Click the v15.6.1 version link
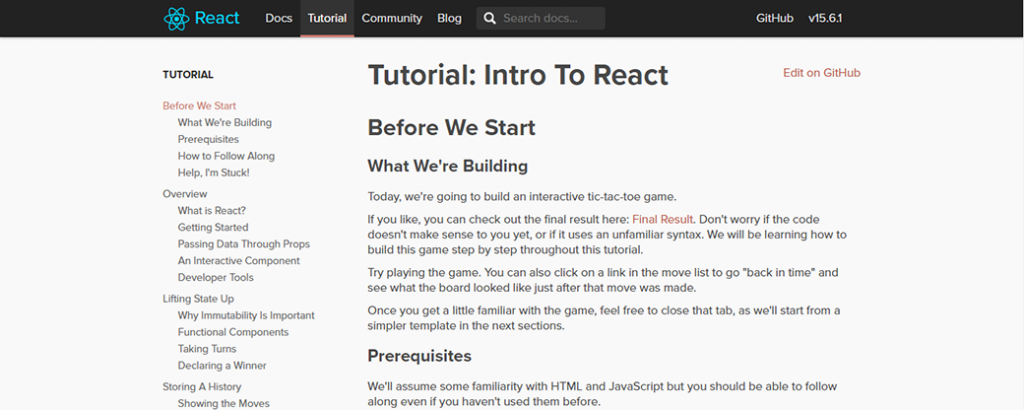This screenshot has width=1024, height=410. 825,18
